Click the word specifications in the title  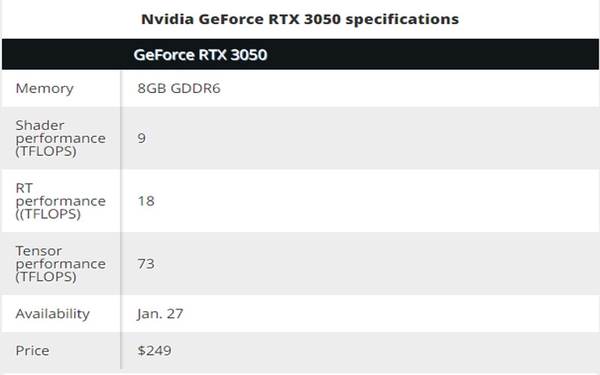coord(402,20)
